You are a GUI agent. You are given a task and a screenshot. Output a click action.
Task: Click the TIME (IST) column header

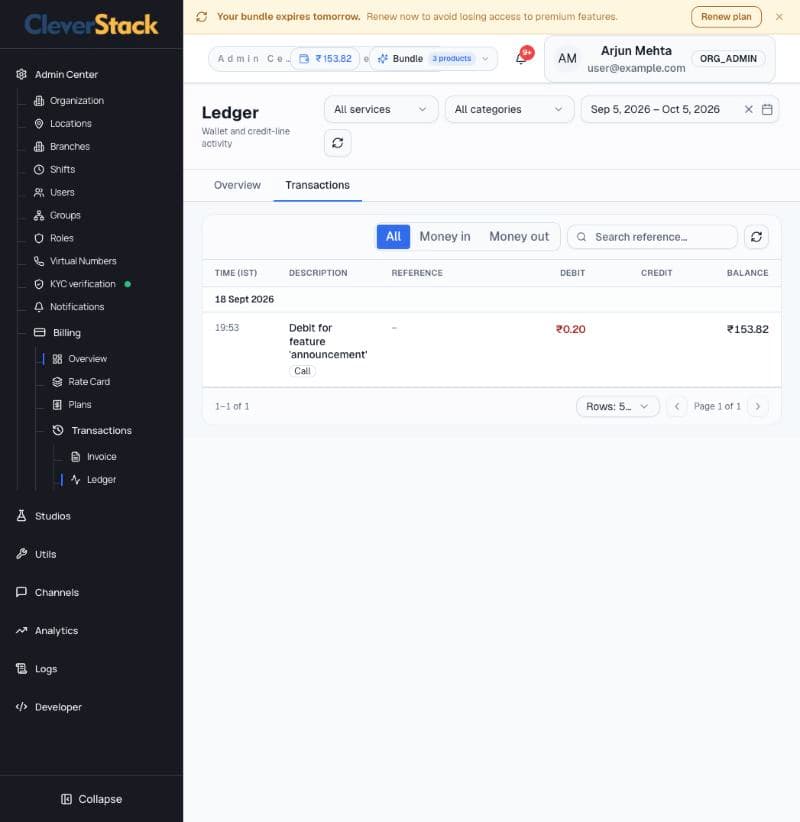pos(236,273)
